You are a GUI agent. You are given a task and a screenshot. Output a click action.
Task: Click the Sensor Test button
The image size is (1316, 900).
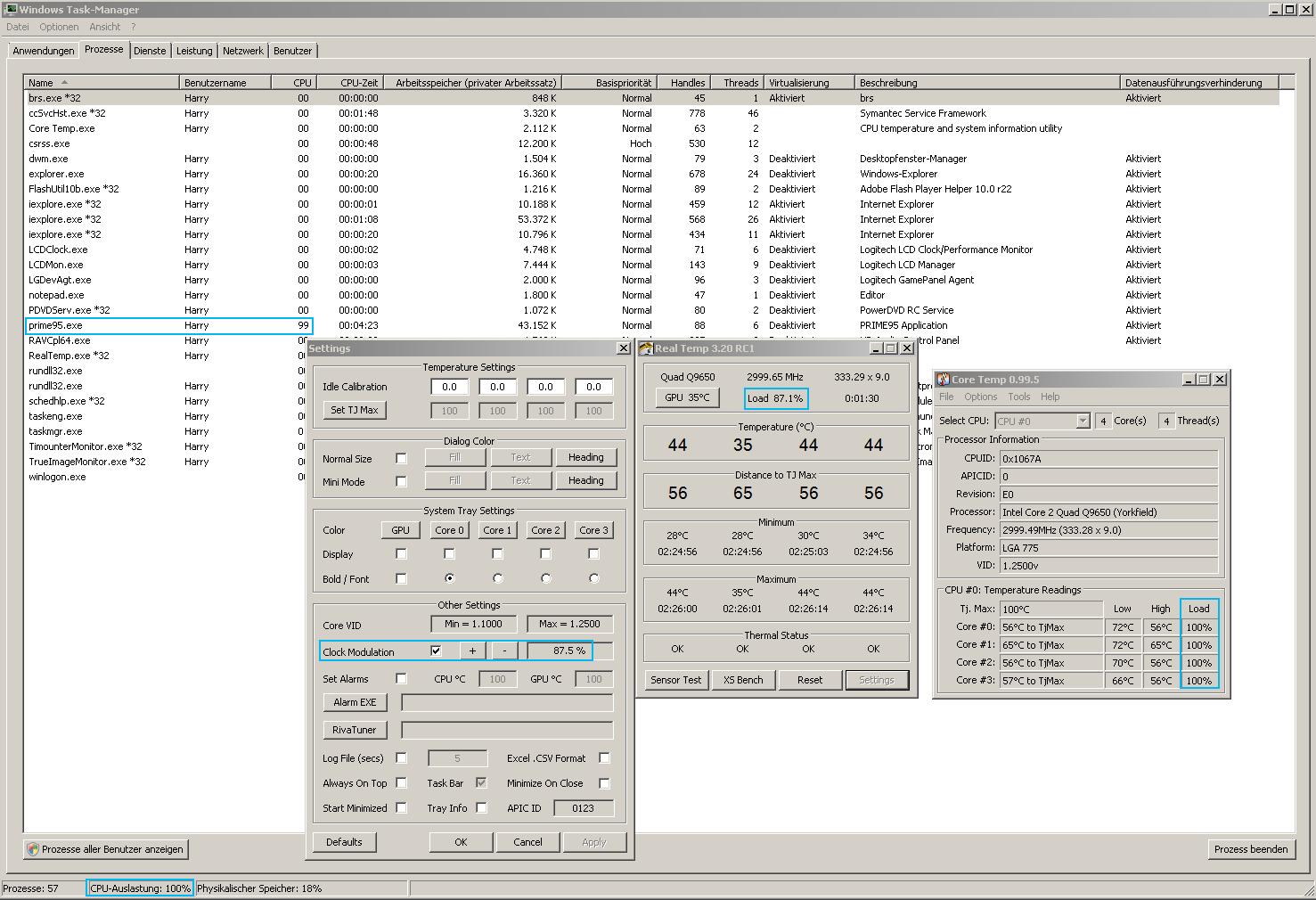(676, 680)
